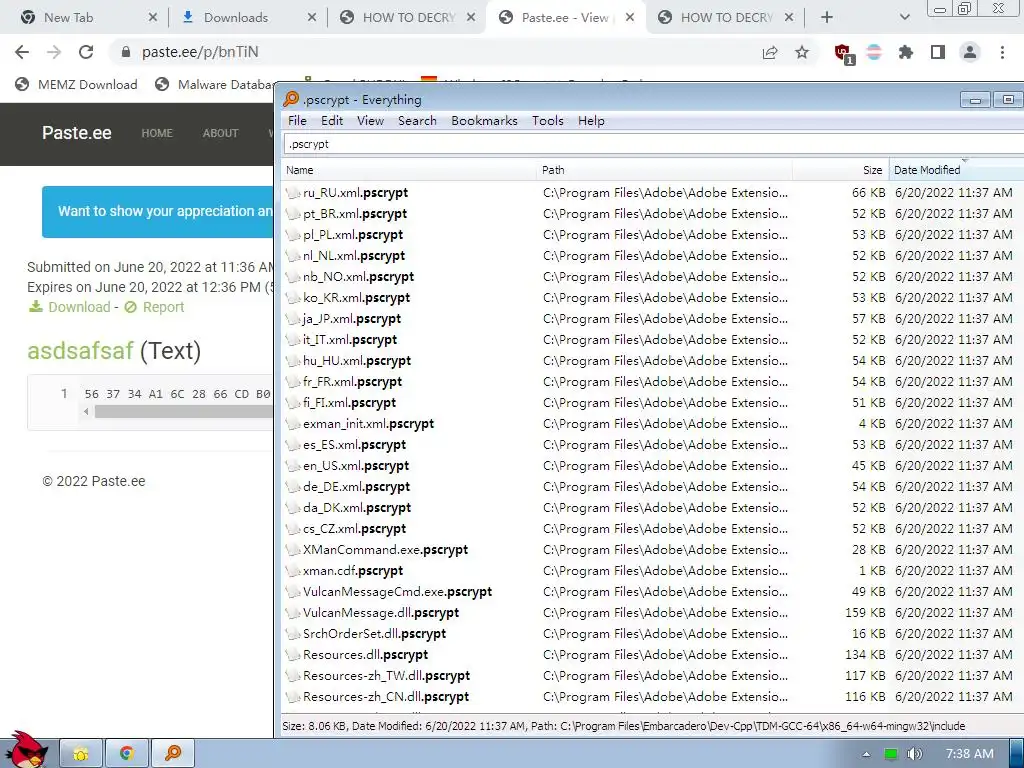Select file SrchOrderSet.dll.pscrypt
1024x768 pixels.
click(x=374, y=633)
